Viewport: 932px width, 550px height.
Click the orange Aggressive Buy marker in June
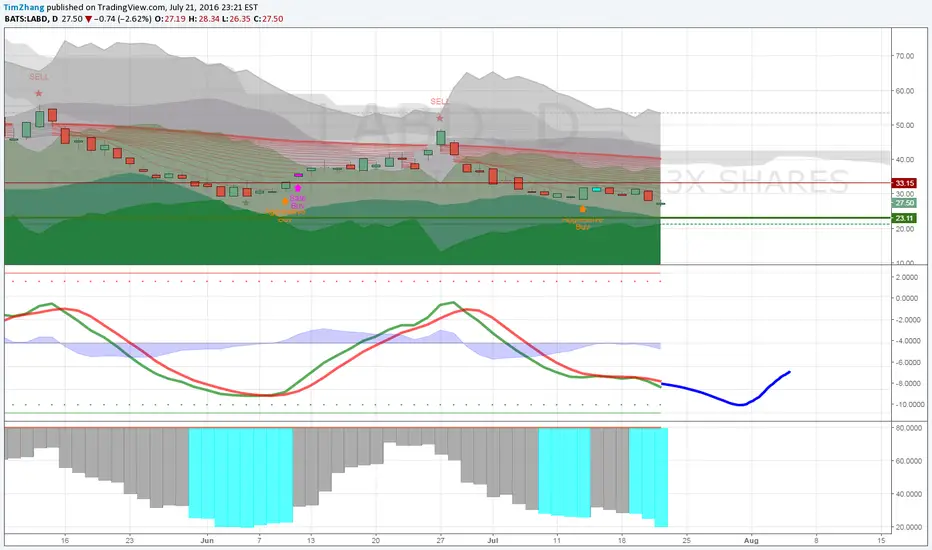pyautogui.click(x=285, y=202)
